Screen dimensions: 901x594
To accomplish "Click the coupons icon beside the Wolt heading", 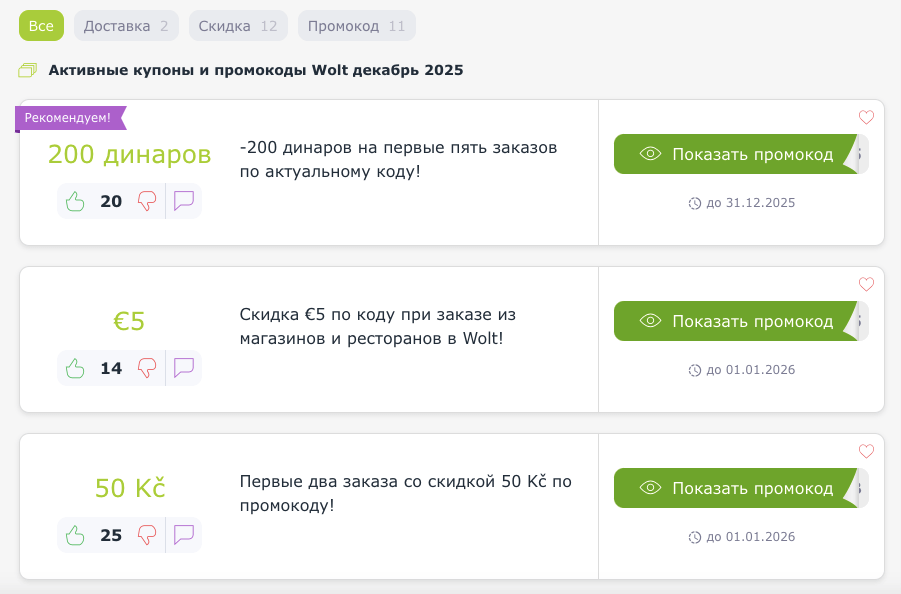I will coord(26,70).
